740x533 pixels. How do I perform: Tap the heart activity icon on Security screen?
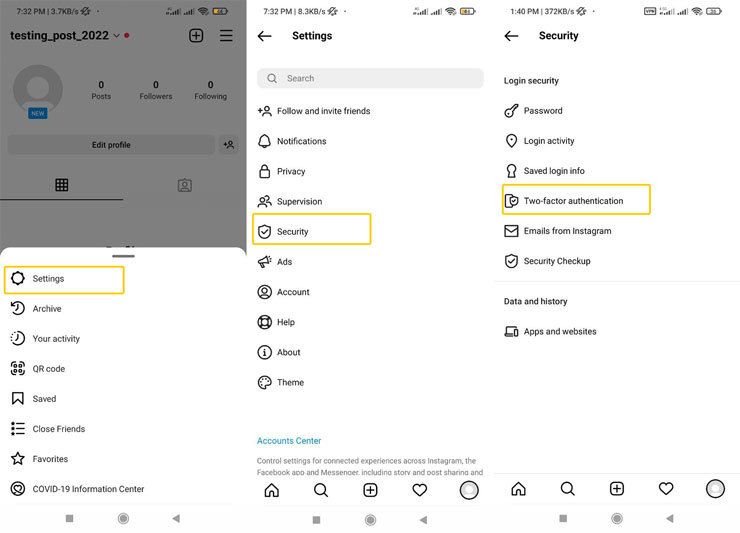tap(666, 489)
